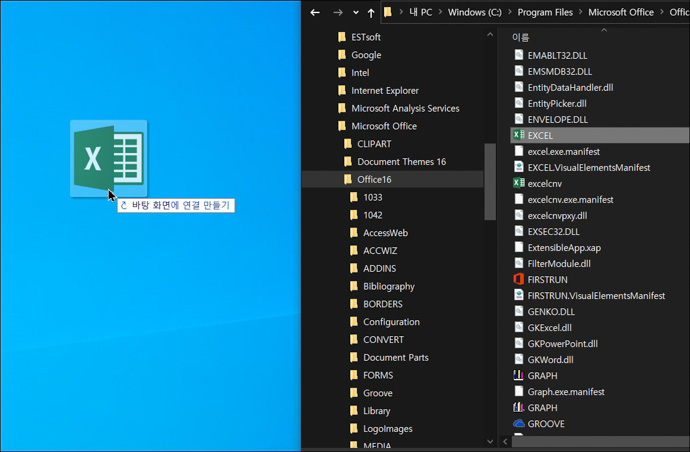The height and width of the screenshot is (452, 690).
Task: Expand the chevron after Microsoft Office breadcrumb
Action: click(661, 12)
